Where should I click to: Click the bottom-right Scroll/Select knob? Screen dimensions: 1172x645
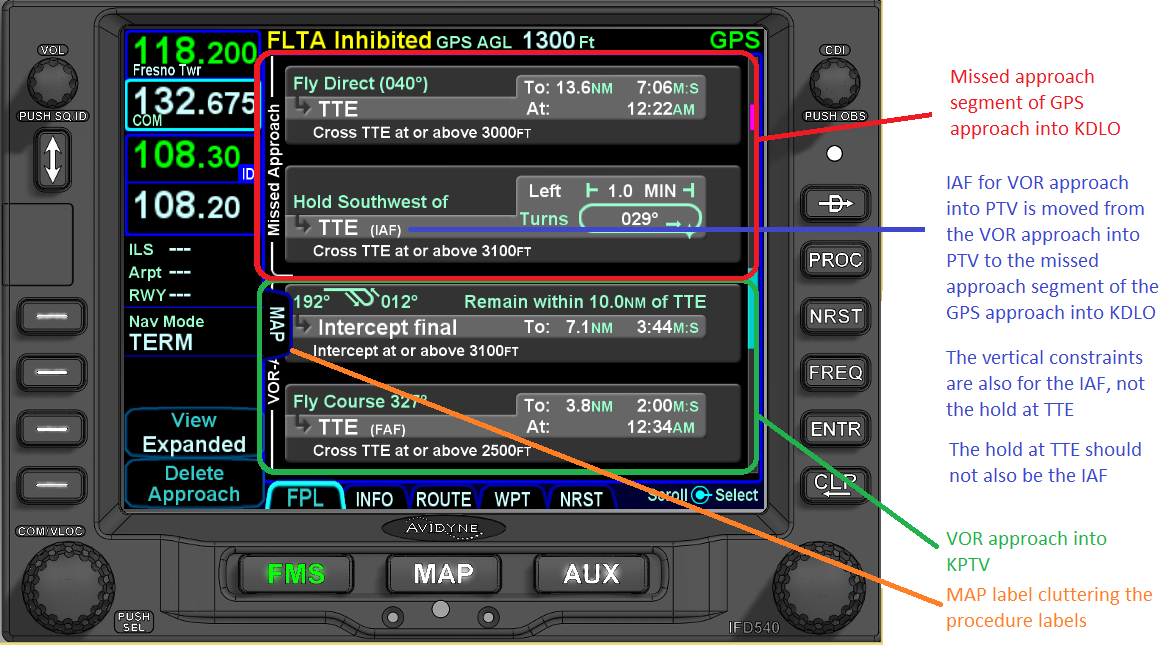pos(818,587)
